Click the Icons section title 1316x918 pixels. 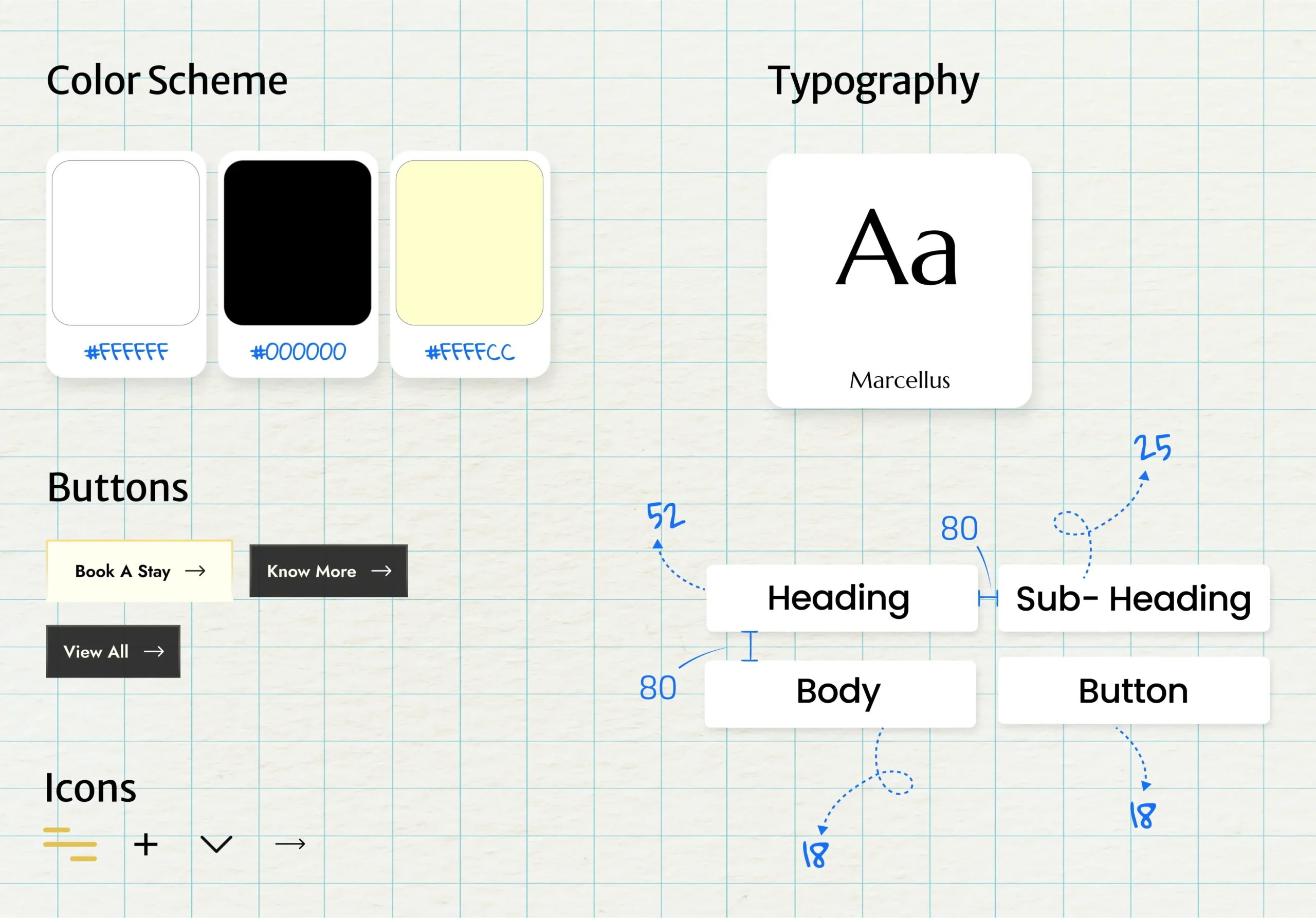click(x=90, y=788)
